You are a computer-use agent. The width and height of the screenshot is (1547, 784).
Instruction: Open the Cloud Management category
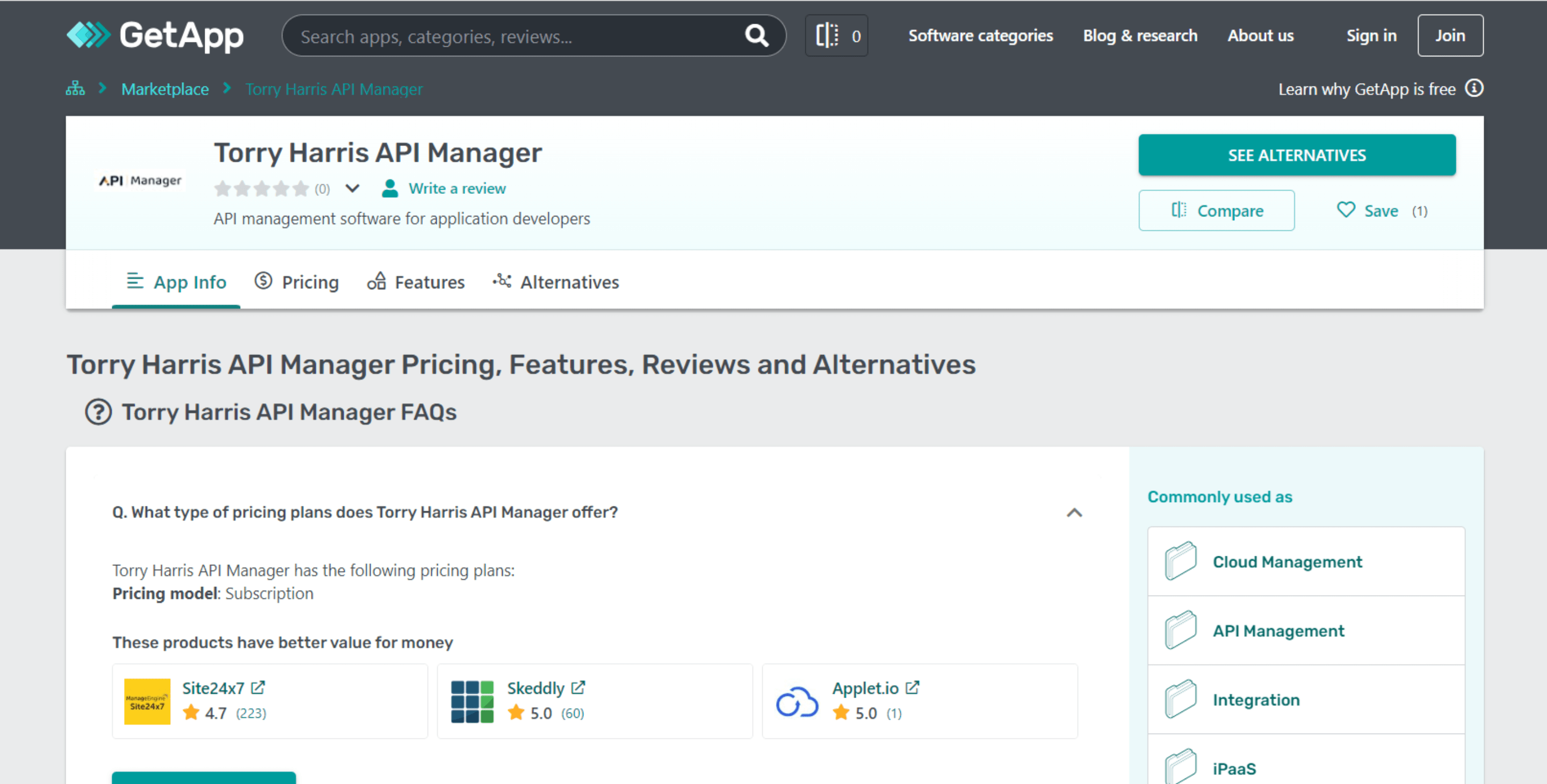(1306, 561)
